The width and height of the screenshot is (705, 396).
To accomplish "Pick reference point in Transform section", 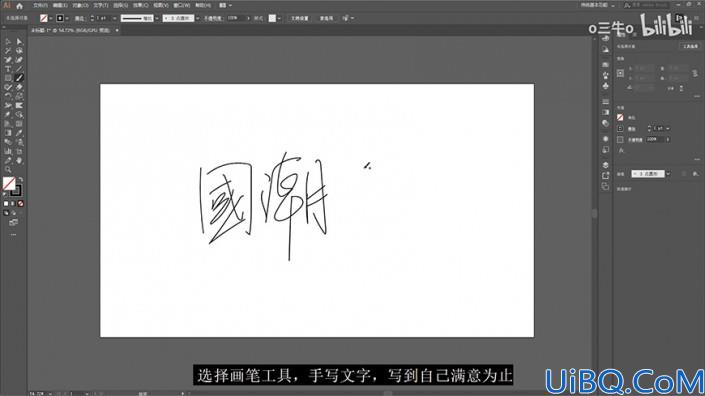I will [620, 73].
